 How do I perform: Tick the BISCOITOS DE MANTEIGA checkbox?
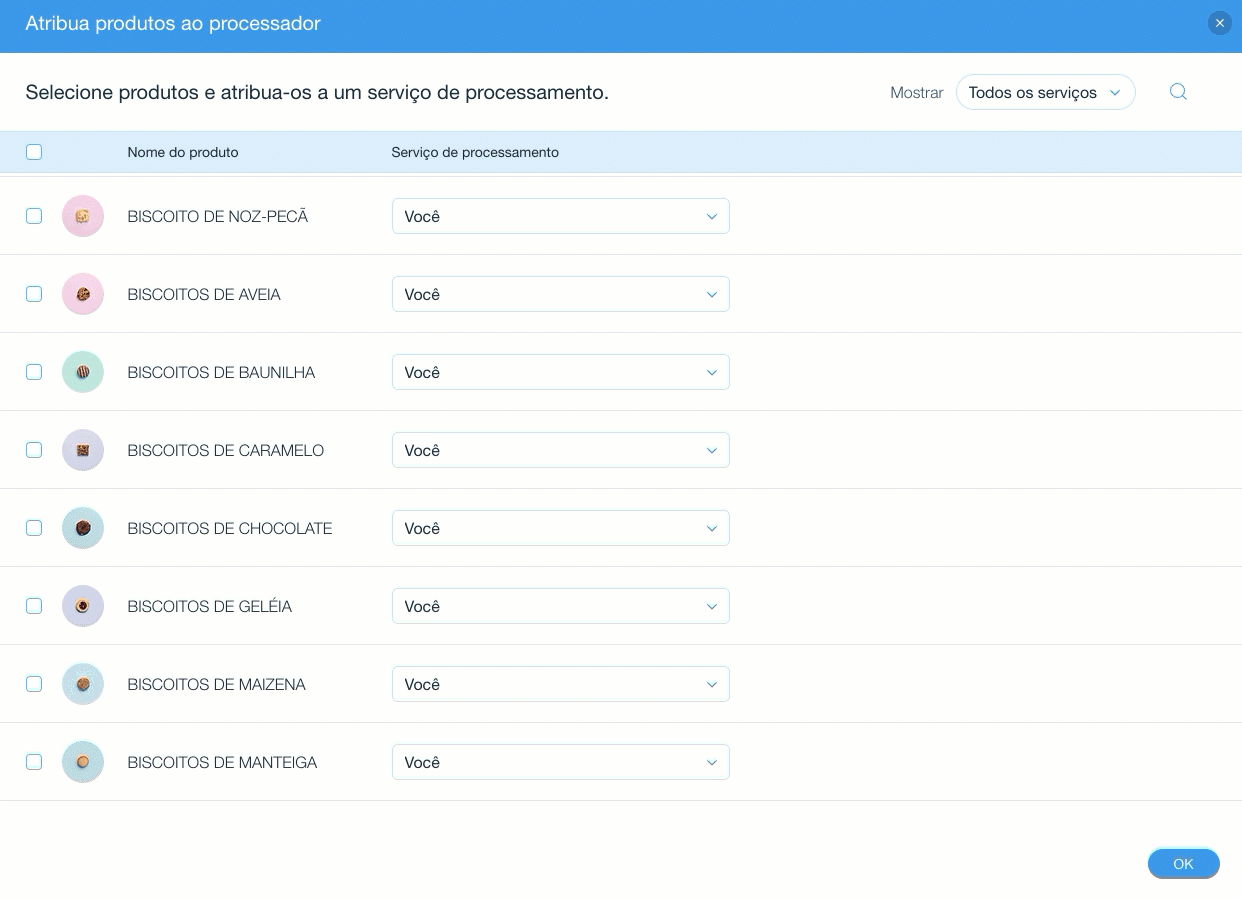pos(34,762)
